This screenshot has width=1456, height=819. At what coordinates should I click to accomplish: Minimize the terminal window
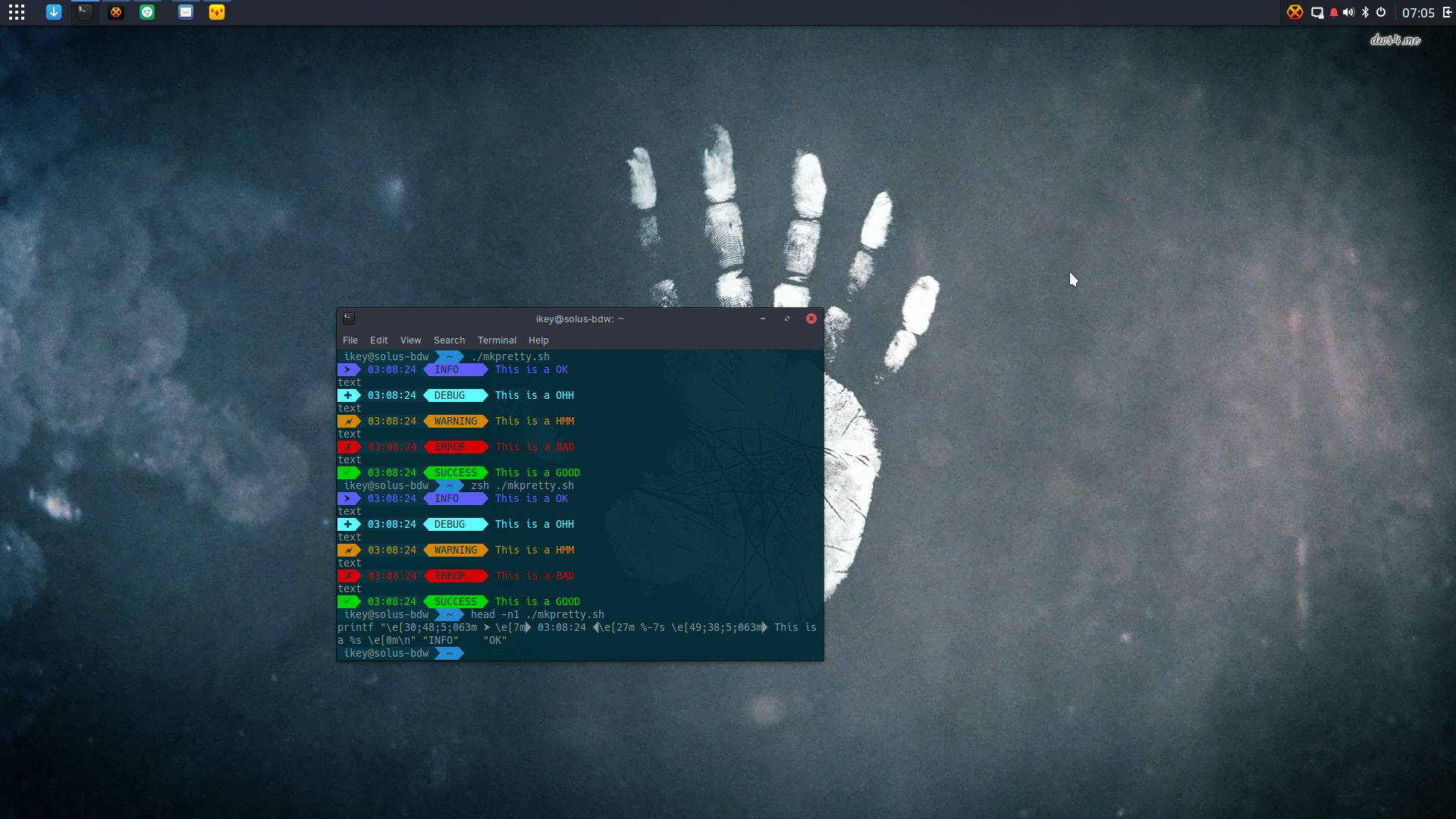[x=763, y=318]
